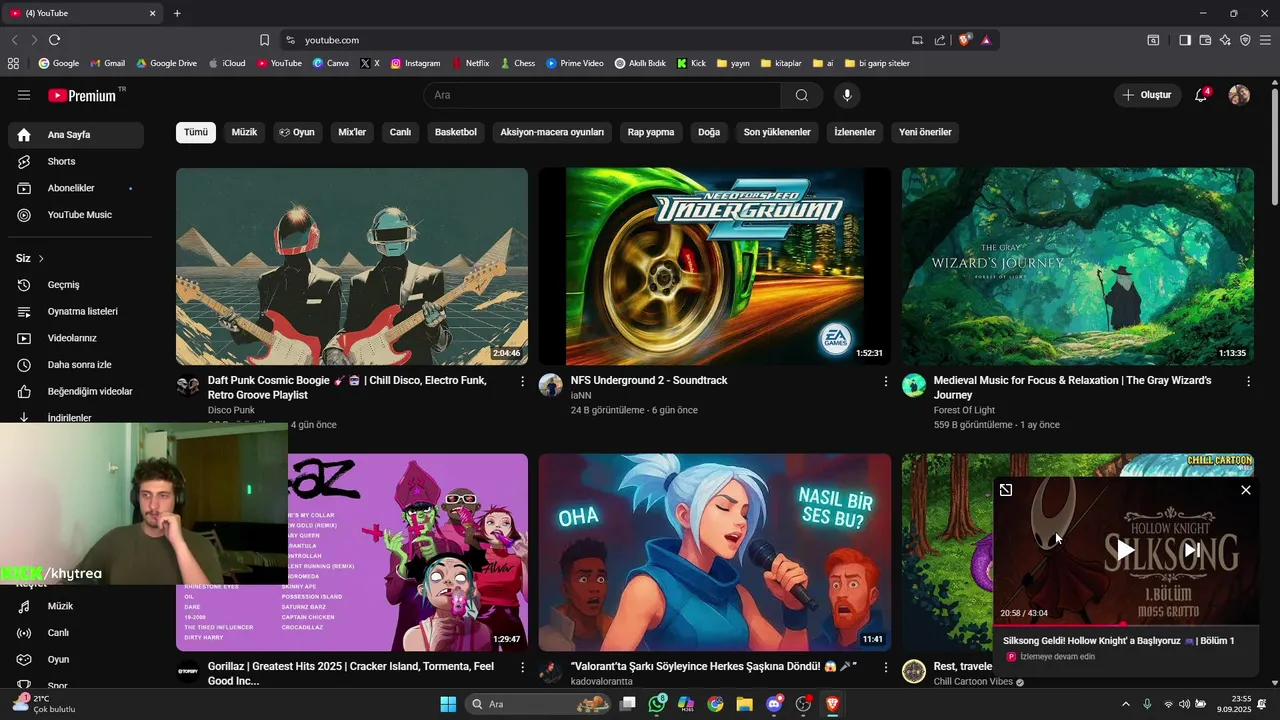Open the Forest Of Light channel link

point(964,410)
